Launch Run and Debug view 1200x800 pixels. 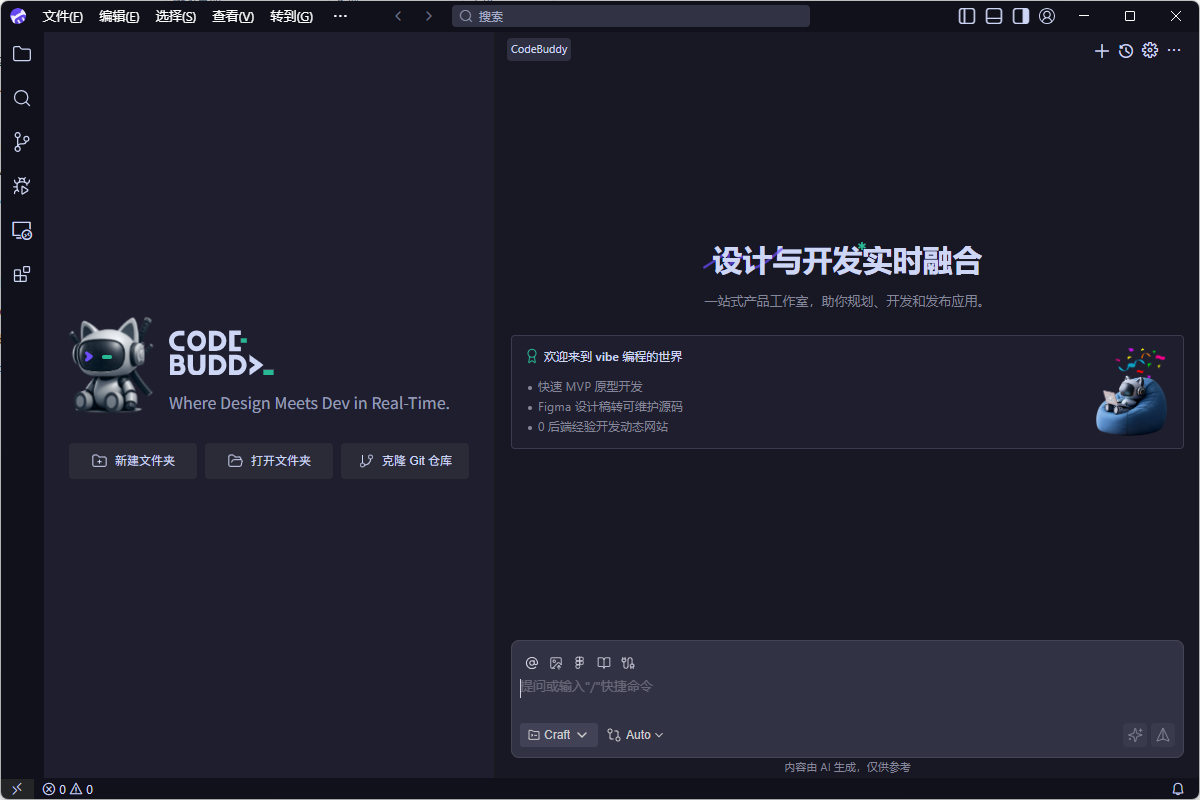tap(21, 186)
